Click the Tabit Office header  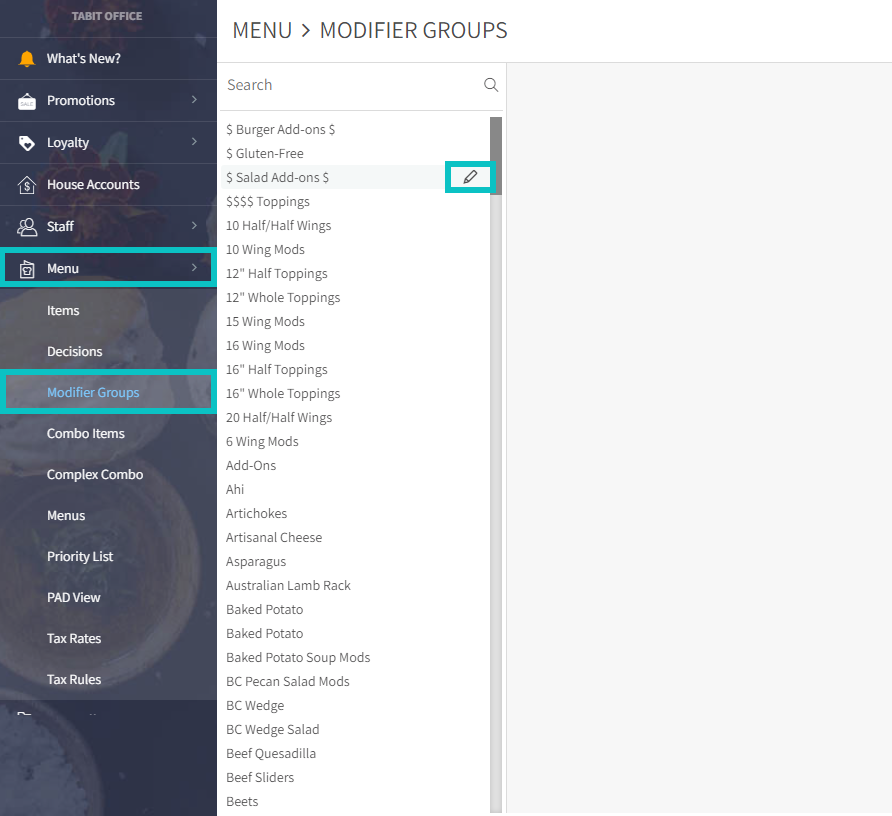(x=107, y=17)
